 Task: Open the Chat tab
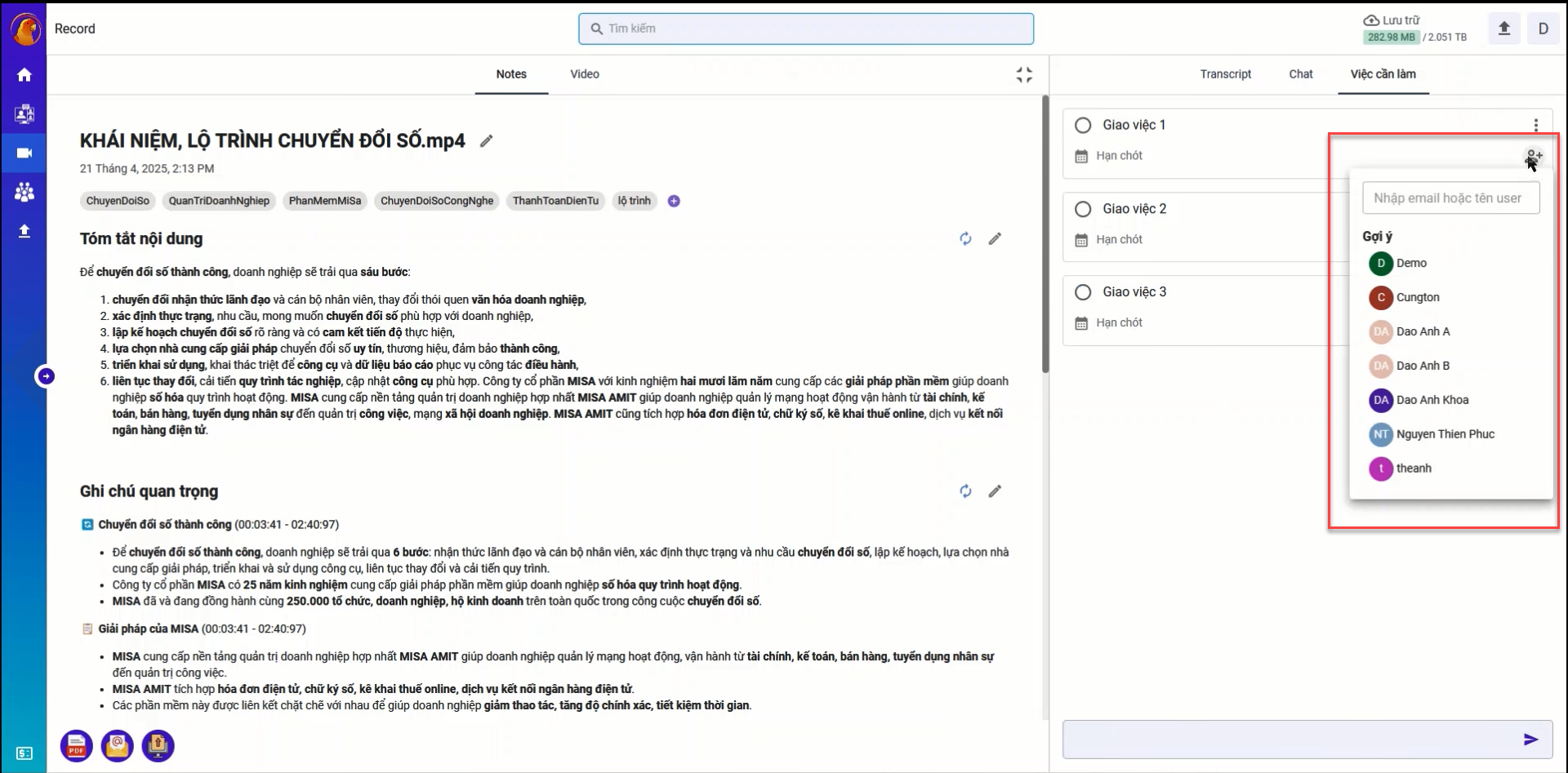[1301, 74]
